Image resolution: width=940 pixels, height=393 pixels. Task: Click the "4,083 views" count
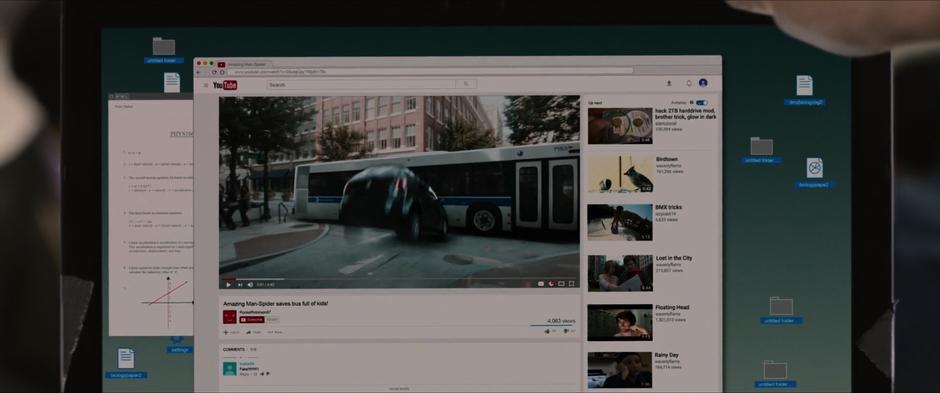[x=561, y=321]
